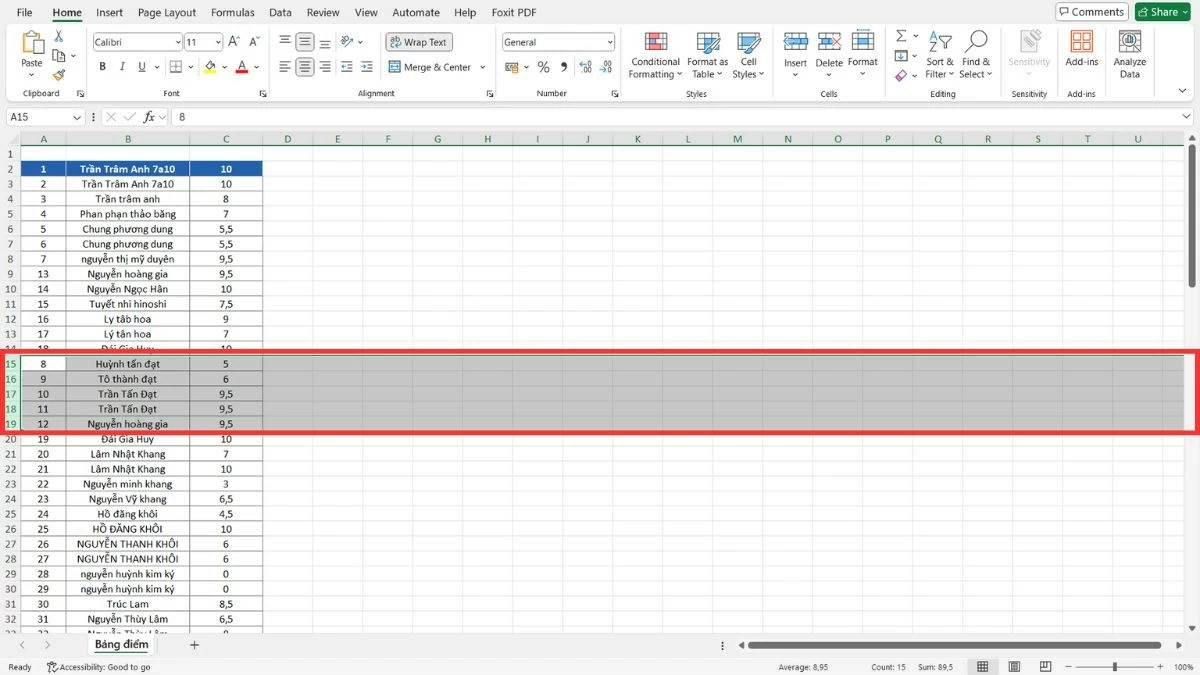
Task: Toggle bold formatting
Action: (101, 66)
